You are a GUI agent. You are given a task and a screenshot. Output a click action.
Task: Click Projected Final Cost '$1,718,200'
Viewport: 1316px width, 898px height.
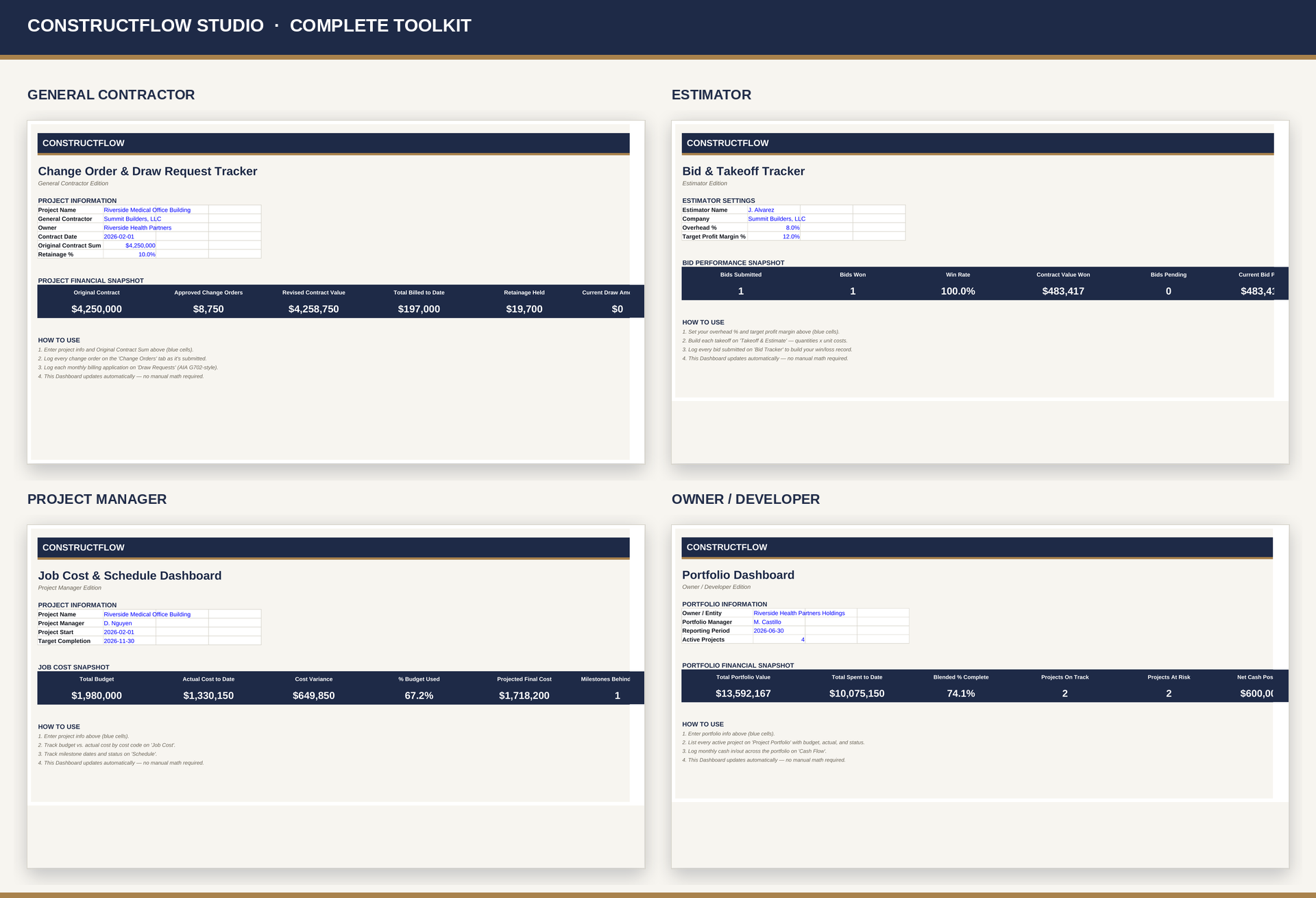coord(524,696)
